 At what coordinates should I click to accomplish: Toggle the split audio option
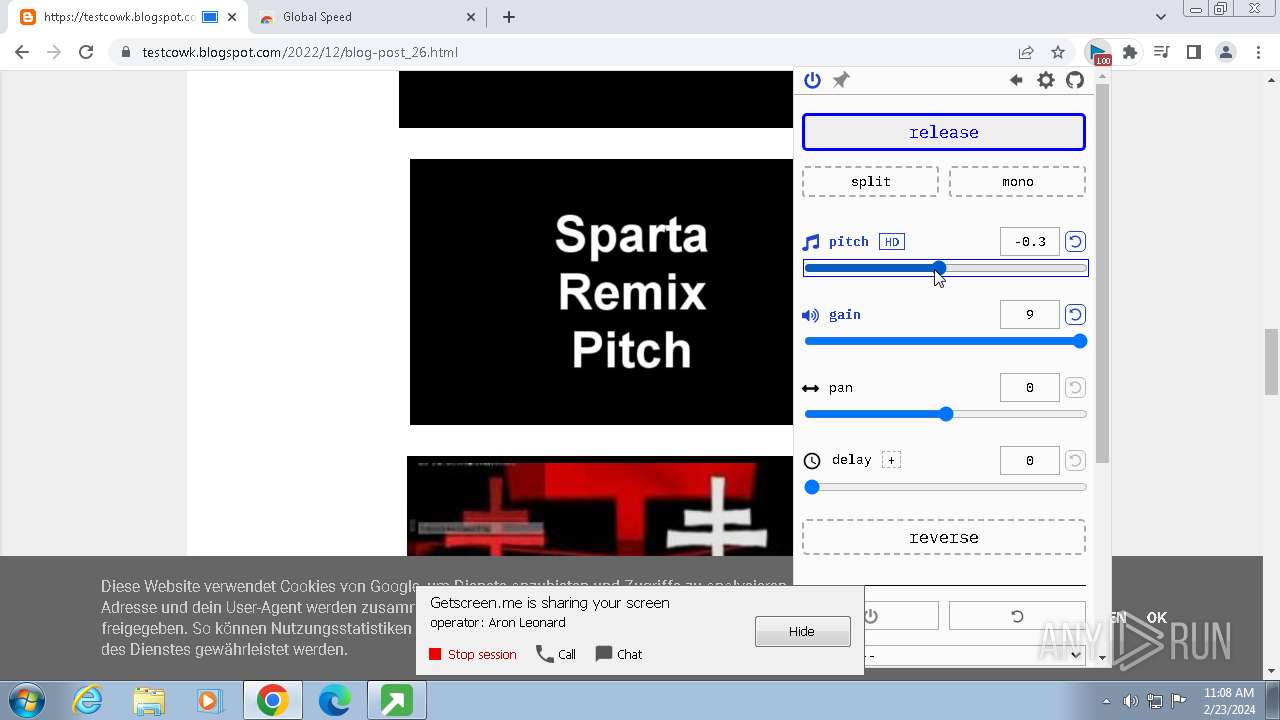coord(870,181)
